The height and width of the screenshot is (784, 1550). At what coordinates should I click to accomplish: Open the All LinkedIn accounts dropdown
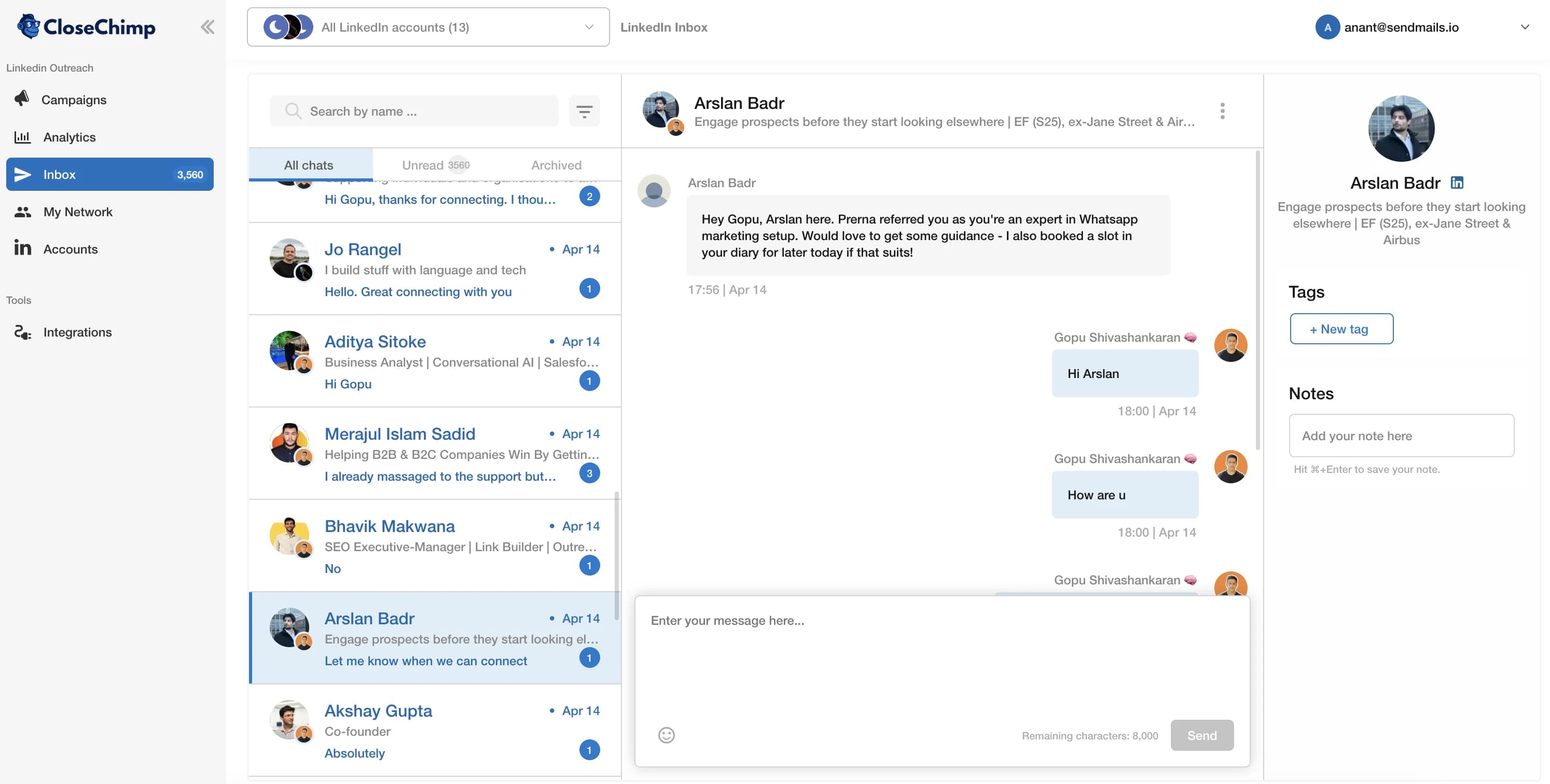427,26
